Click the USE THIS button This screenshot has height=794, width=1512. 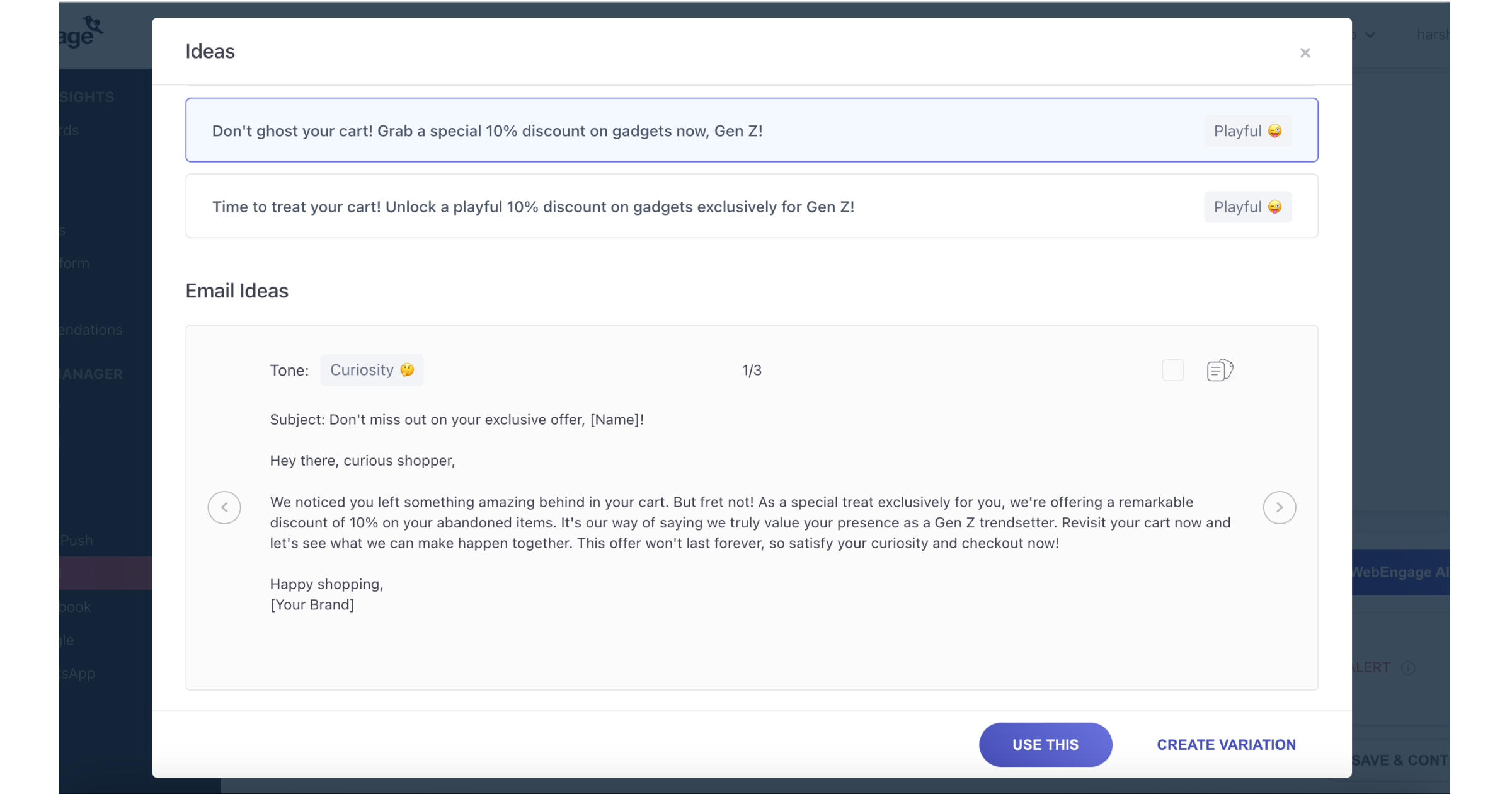(1045, 744)
